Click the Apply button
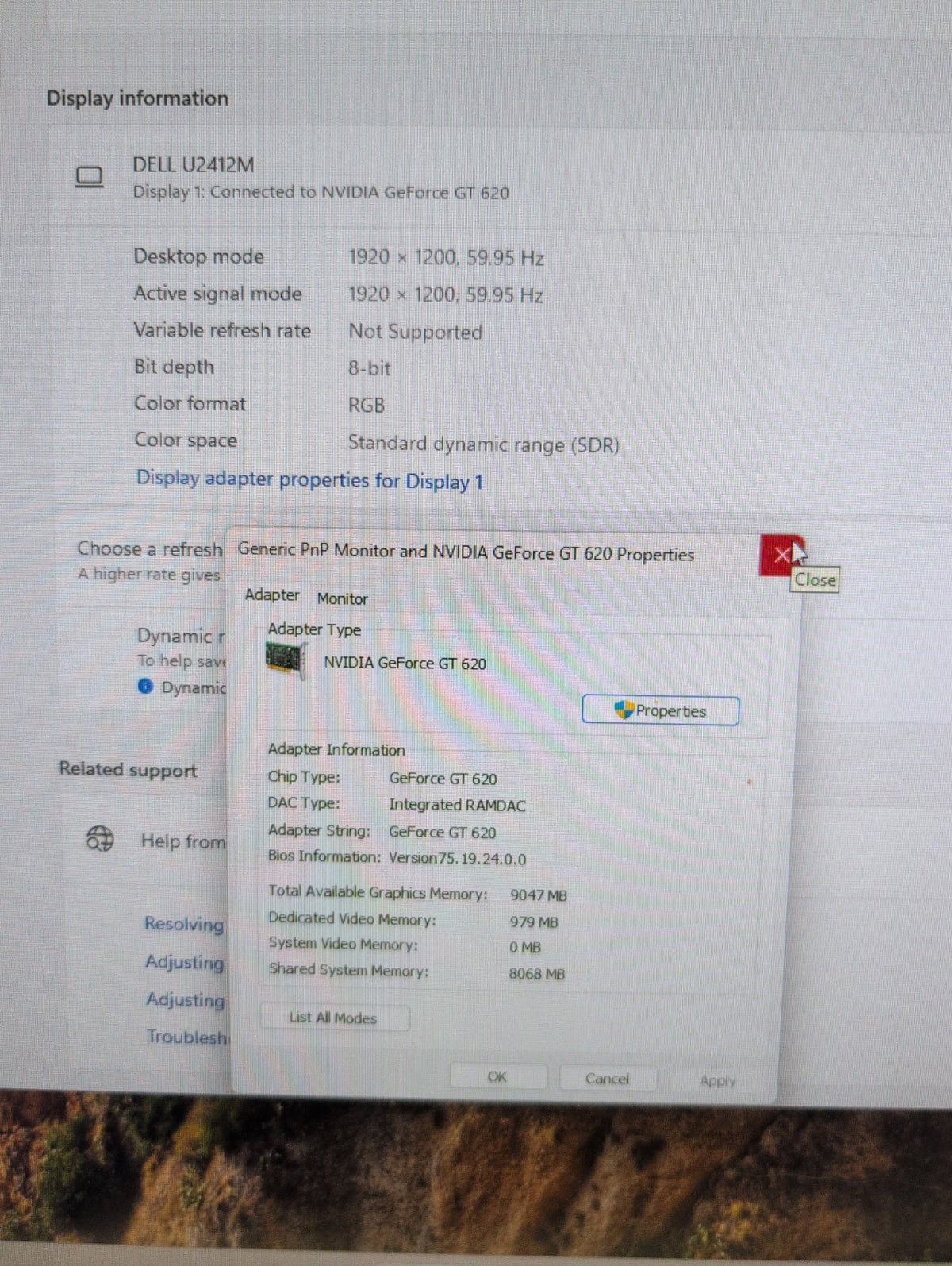The width and height of the screenshot is (952, 1266). tap(717, 1080)
